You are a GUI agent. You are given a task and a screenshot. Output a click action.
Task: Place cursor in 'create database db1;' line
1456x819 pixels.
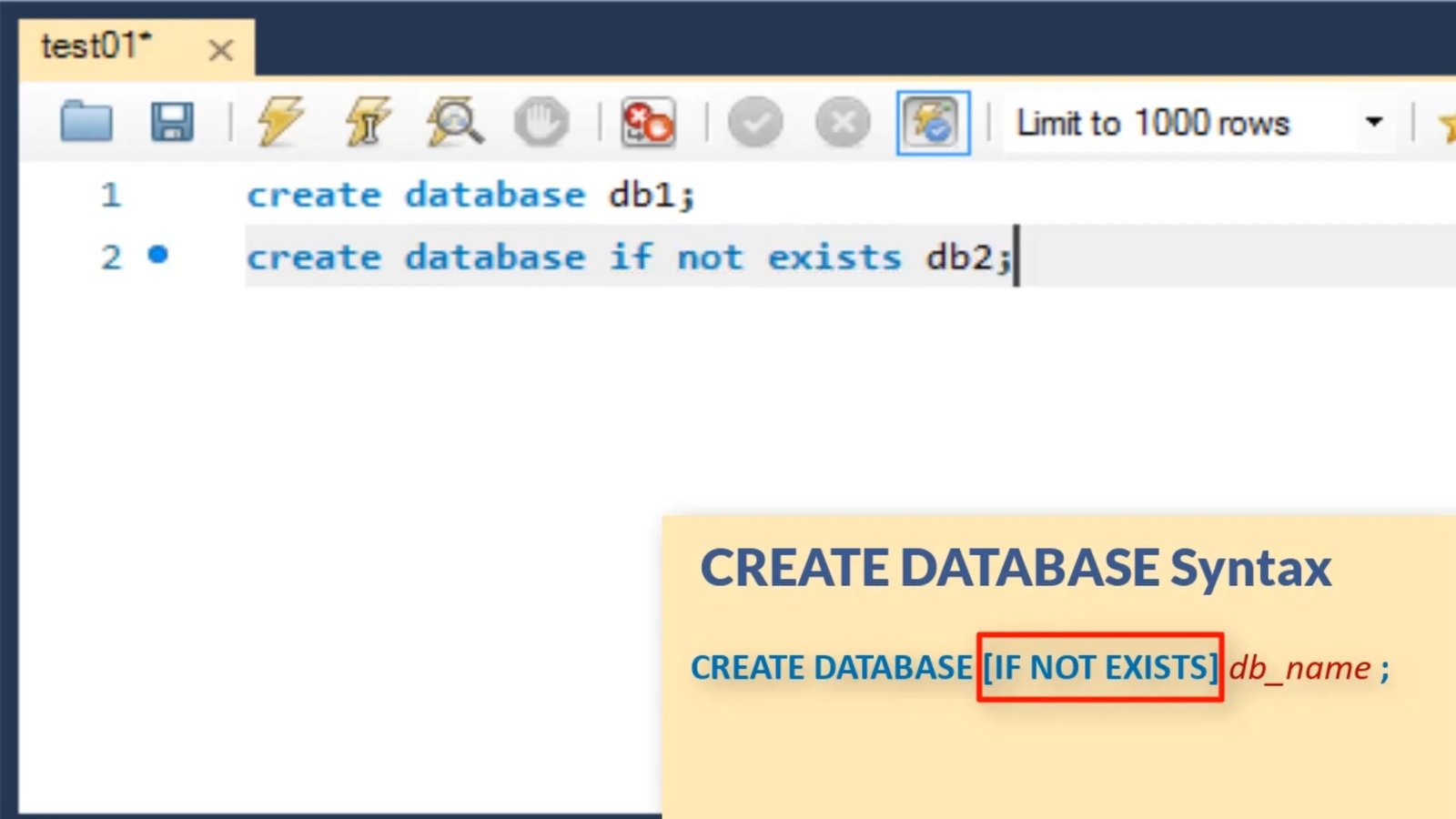point(471,194)
